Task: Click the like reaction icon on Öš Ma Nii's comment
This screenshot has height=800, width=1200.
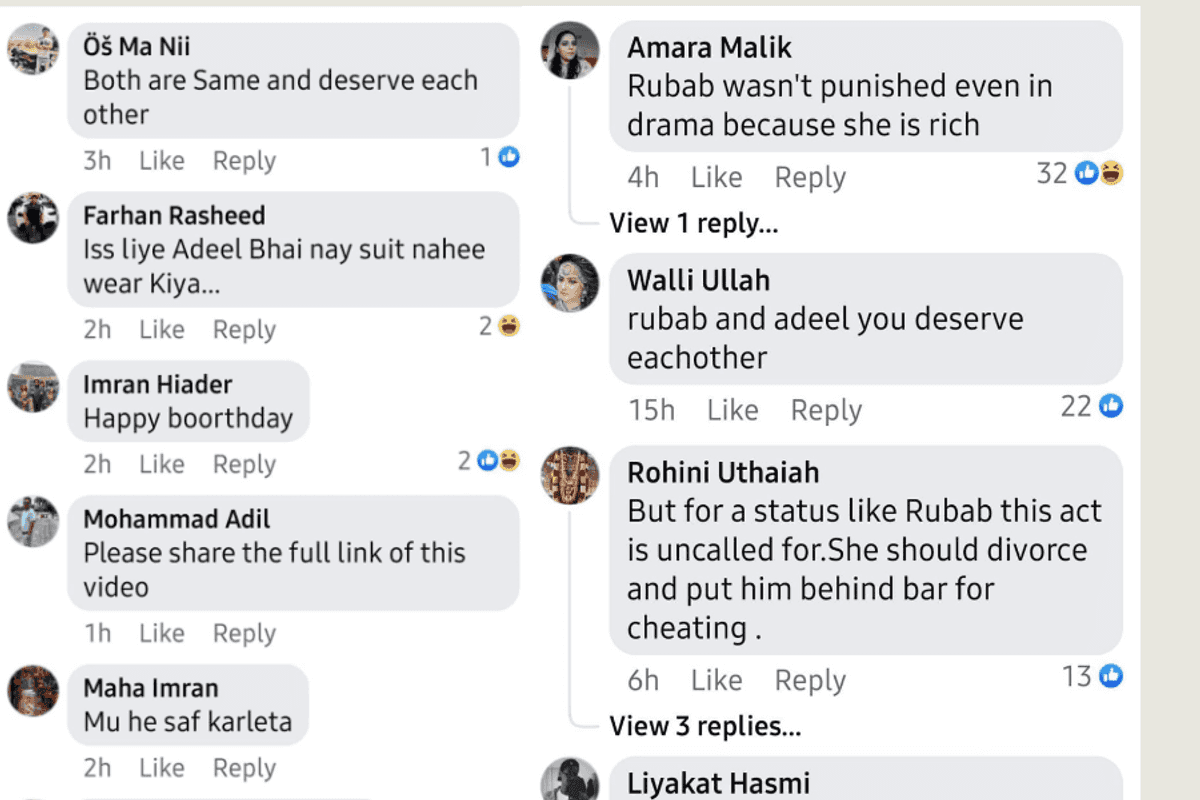Action: click(x=509, y=157)
